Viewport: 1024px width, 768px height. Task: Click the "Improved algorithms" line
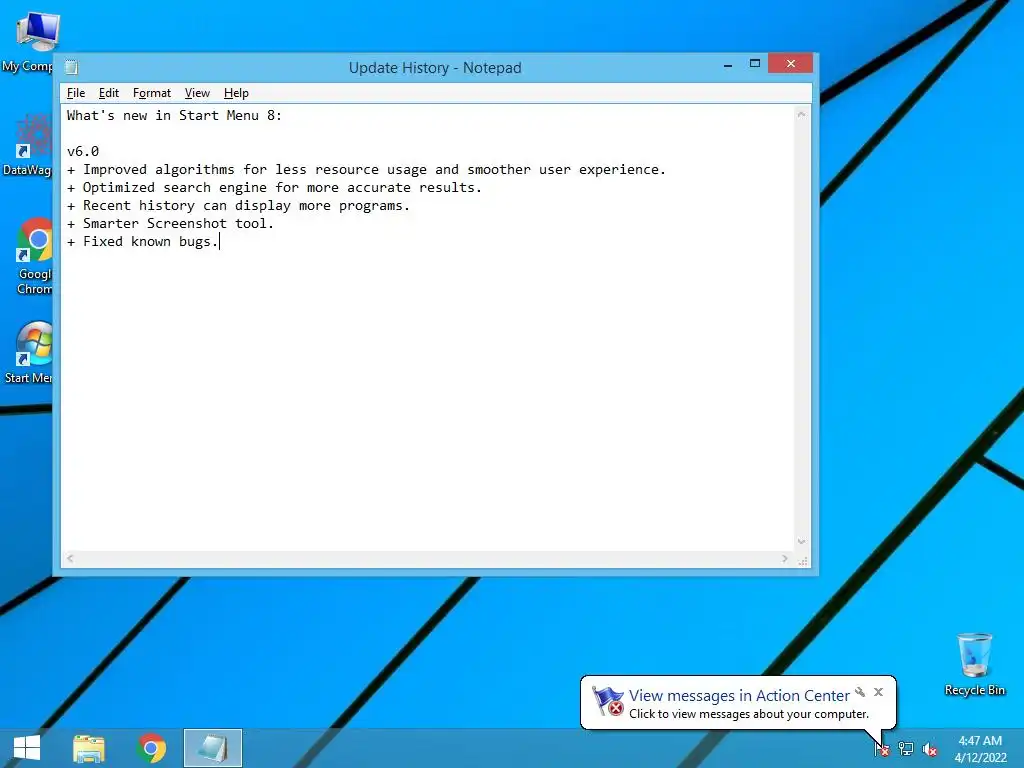point(366,170)
